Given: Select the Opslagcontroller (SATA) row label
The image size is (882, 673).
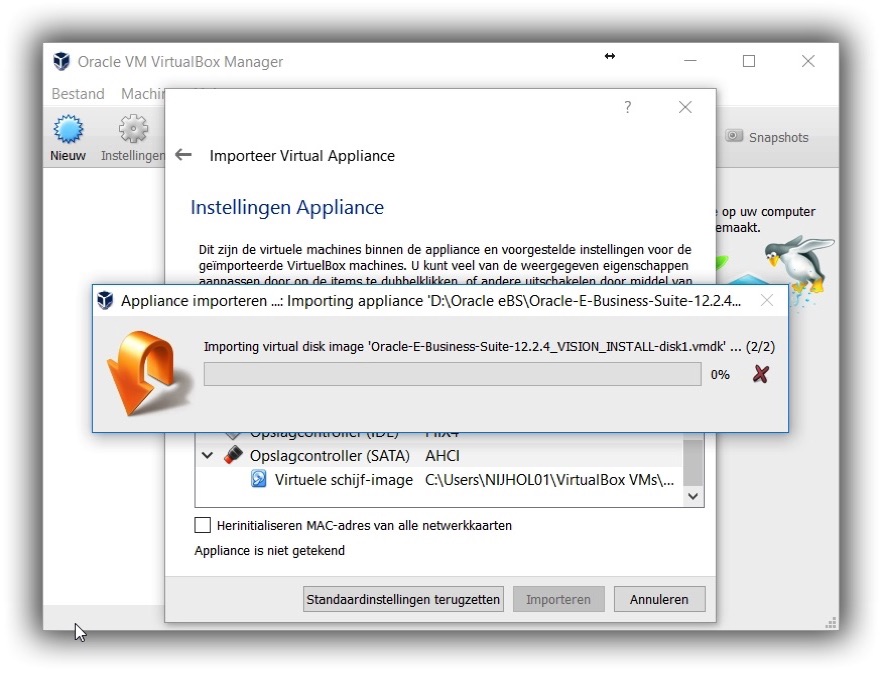Looking at the screenshot, I should [330, 455].
